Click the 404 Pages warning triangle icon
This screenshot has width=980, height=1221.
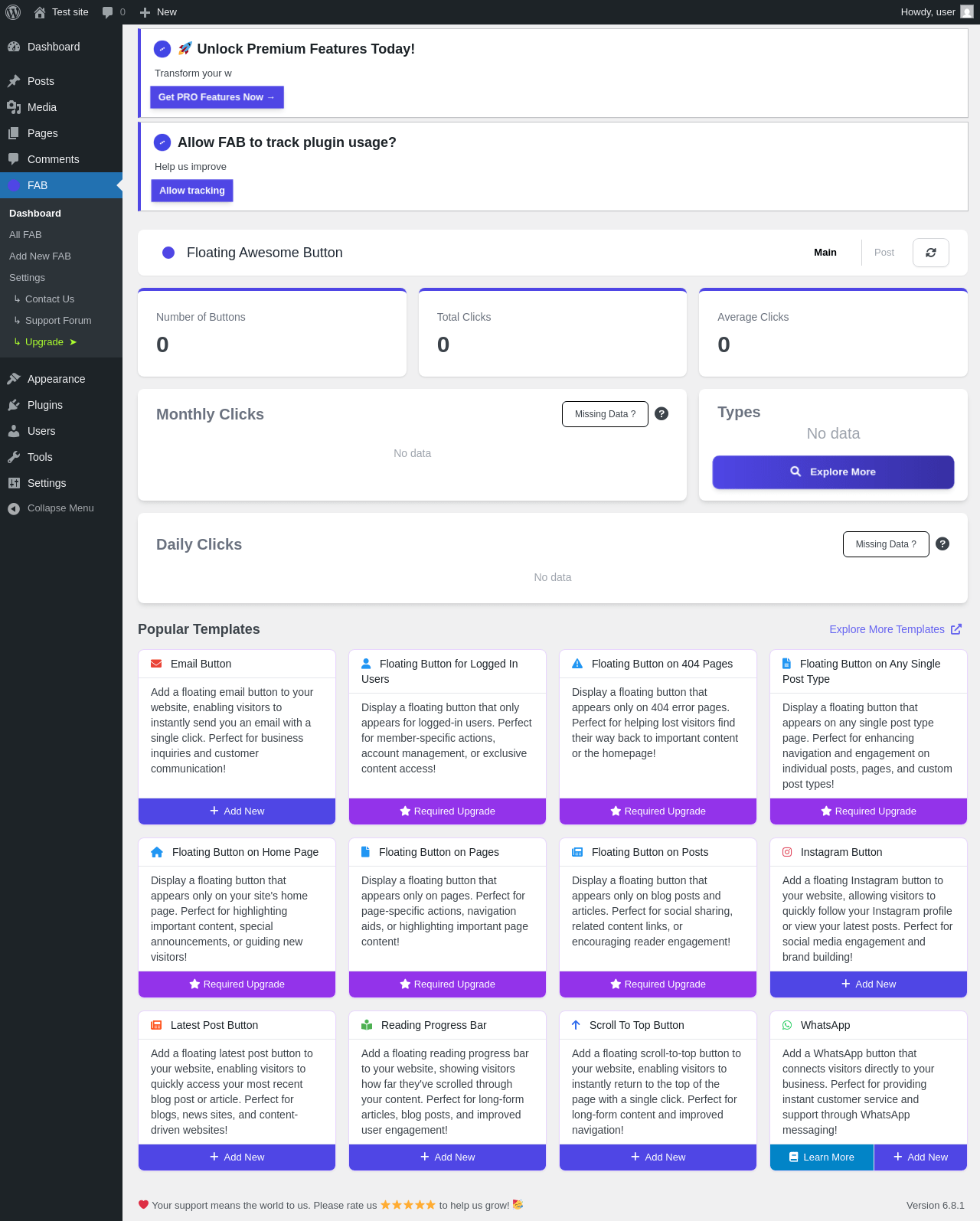577,664
